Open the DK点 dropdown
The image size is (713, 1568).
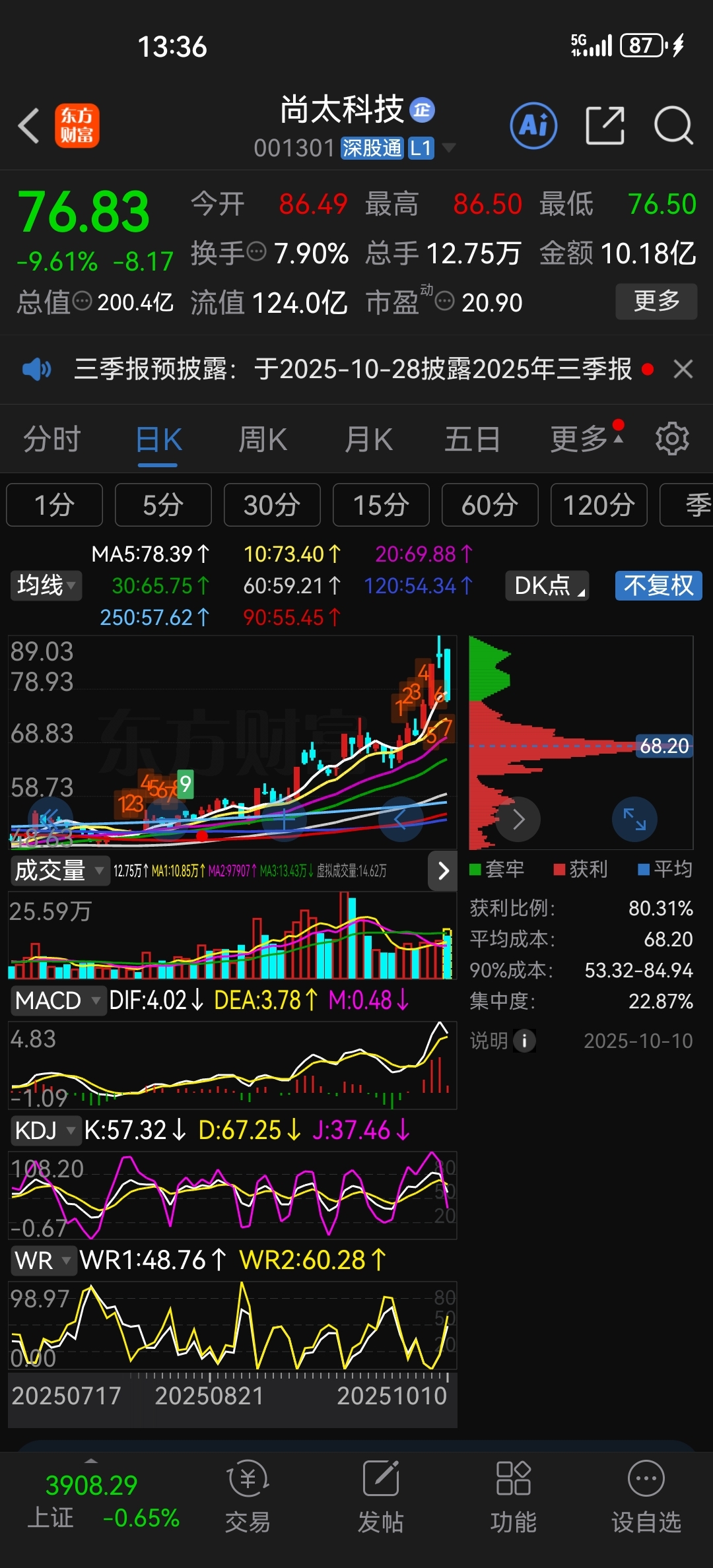pos(547,585)
